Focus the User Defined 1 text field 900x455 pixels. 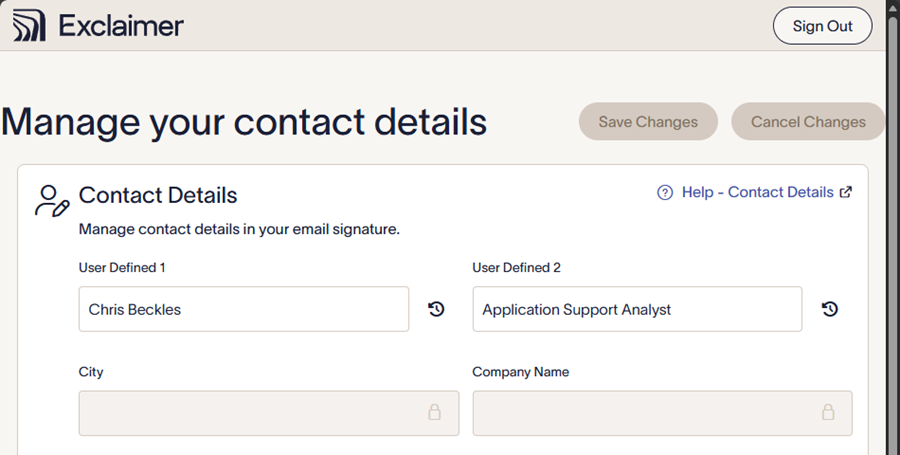point(243,310)
